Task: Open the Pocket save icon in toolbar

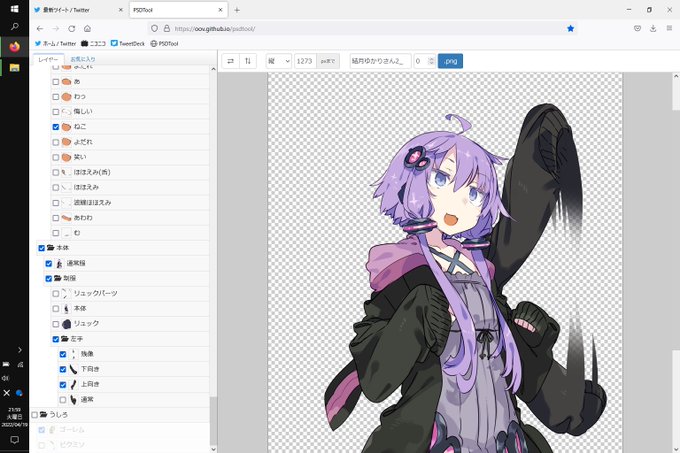Action: coord(637,29)
